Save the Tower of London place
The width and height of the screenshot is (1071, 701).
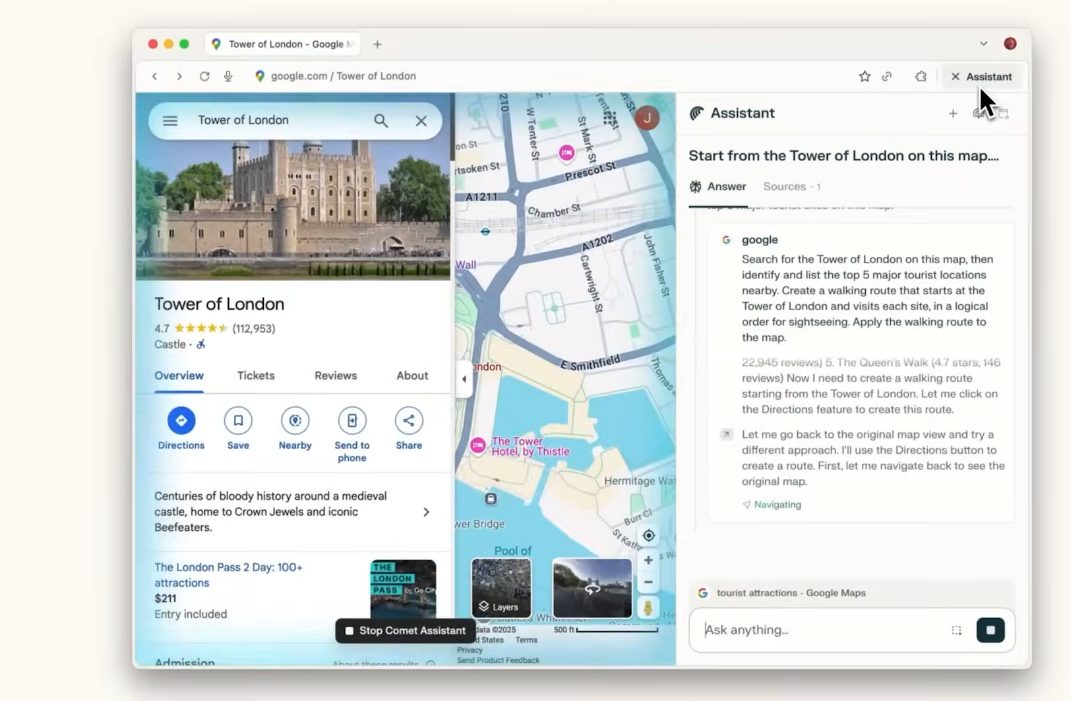238,421
